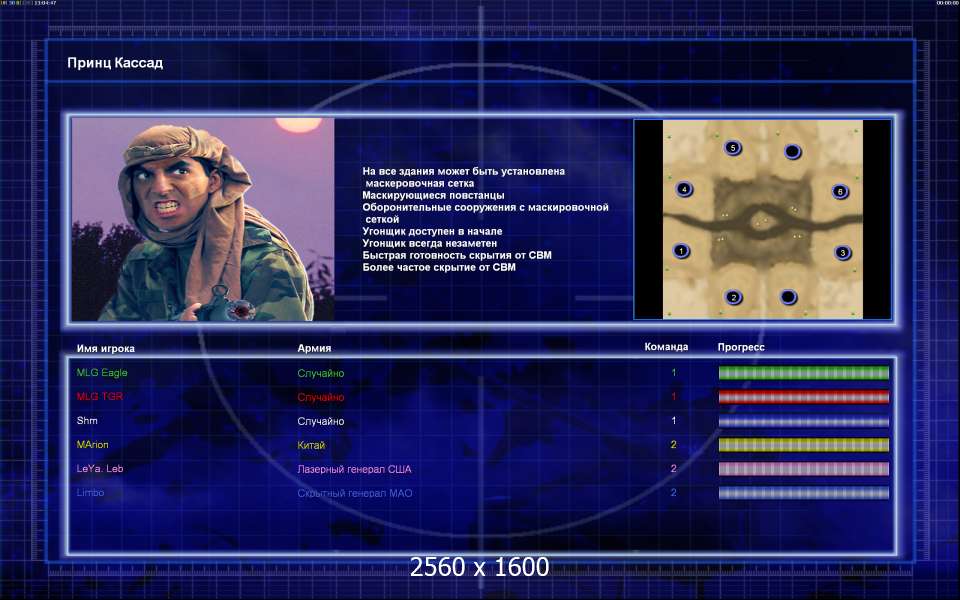This screenshot has height=600, width=960.
Task: Click the line "Маскирующиеся повстанцы"
Action: (433, 195)
